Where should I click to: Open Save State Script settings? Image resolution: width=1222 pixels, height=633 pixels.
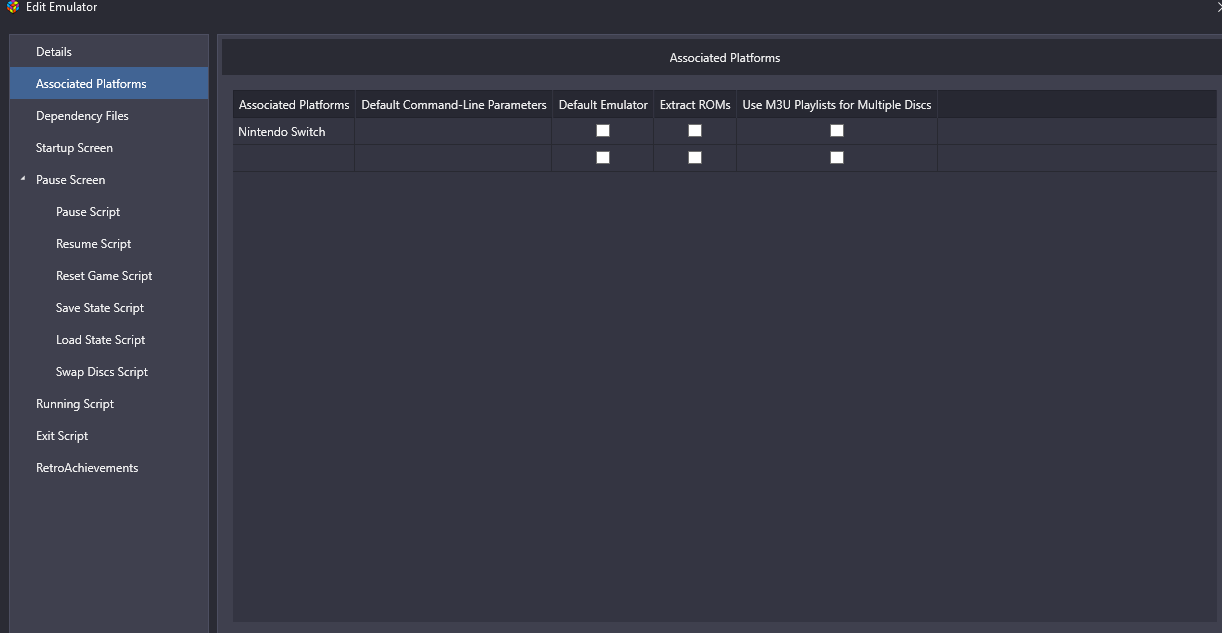(x=100, y=308)
